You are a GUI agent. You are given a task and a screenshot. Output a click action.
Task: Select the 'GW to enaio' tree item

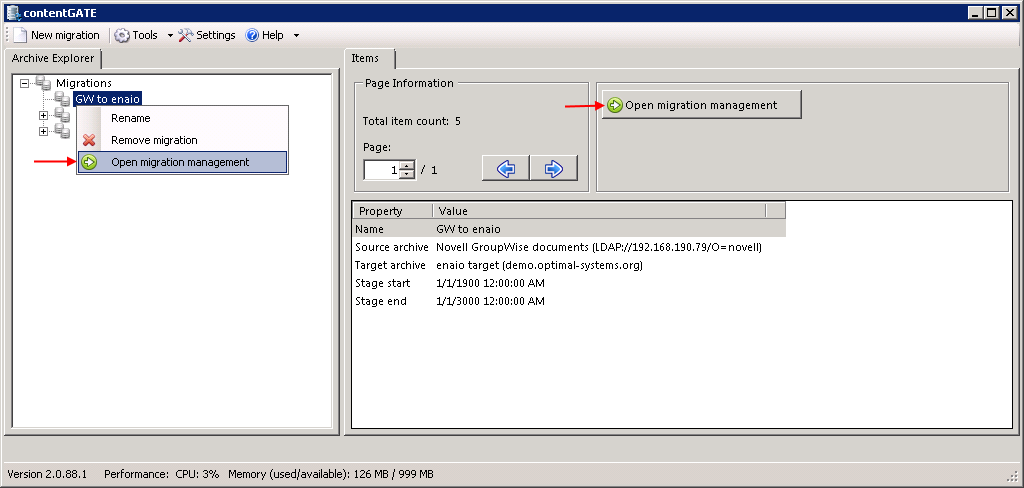(107, 99)
